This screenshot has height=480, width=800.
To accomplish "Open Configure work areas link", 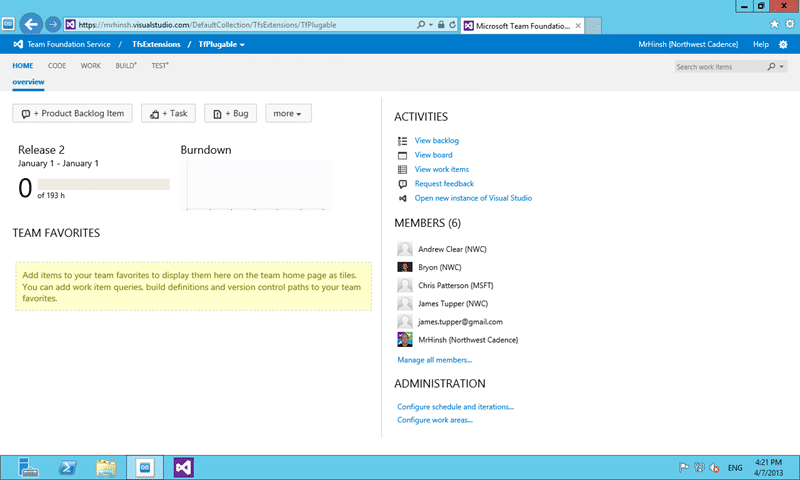I will point(435,420).
